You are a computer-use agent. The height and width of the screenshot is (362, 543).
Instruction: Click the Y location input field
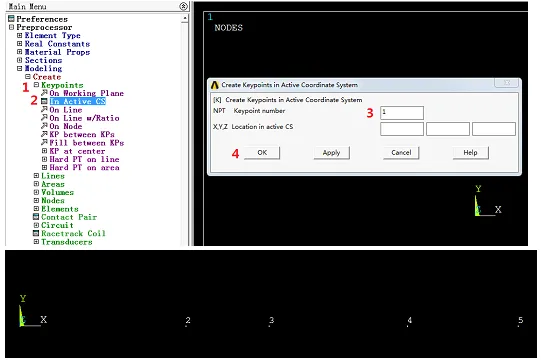point(448,129)
